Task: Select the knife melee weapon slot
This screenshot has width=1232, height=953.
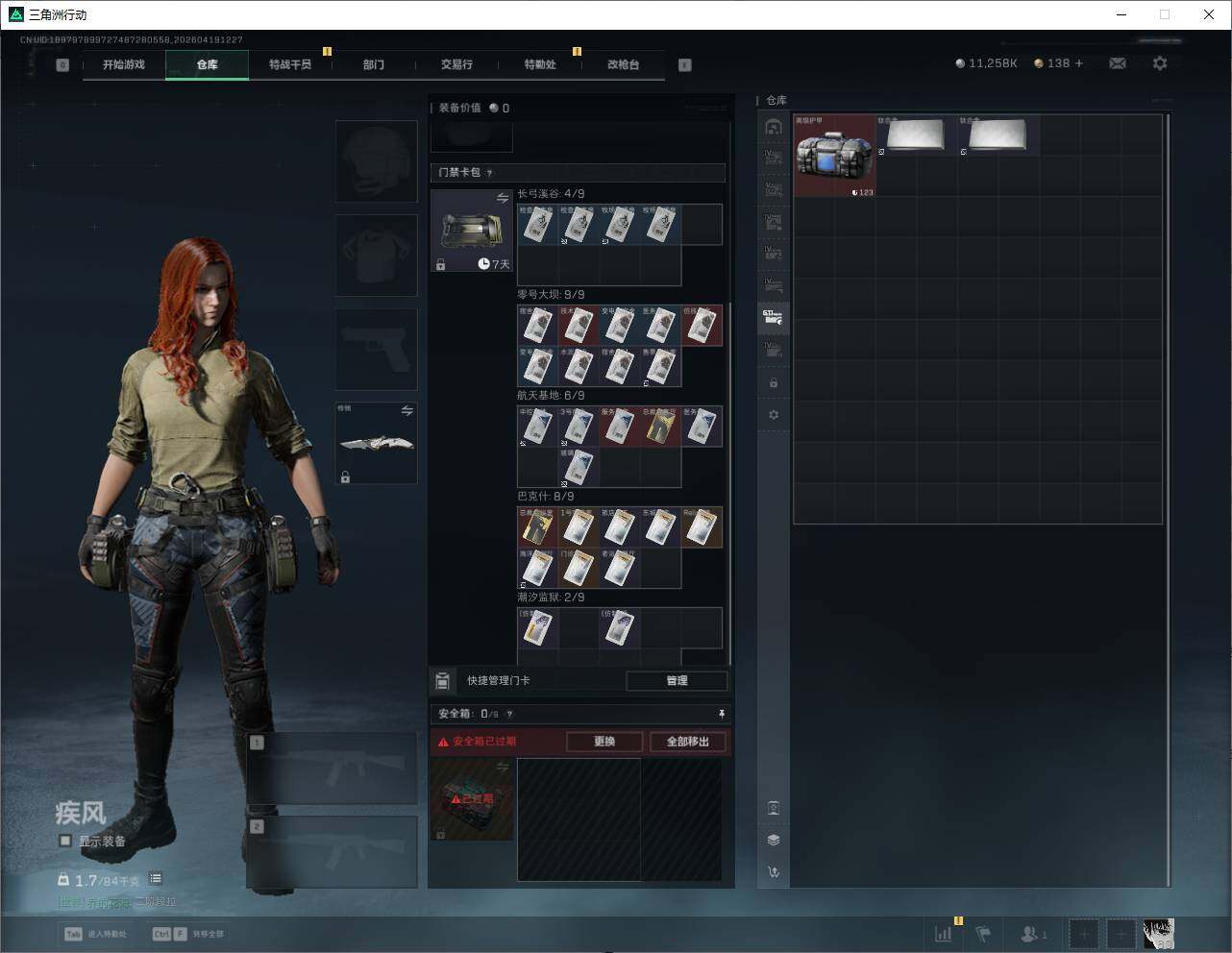Action: coord(376,443)
